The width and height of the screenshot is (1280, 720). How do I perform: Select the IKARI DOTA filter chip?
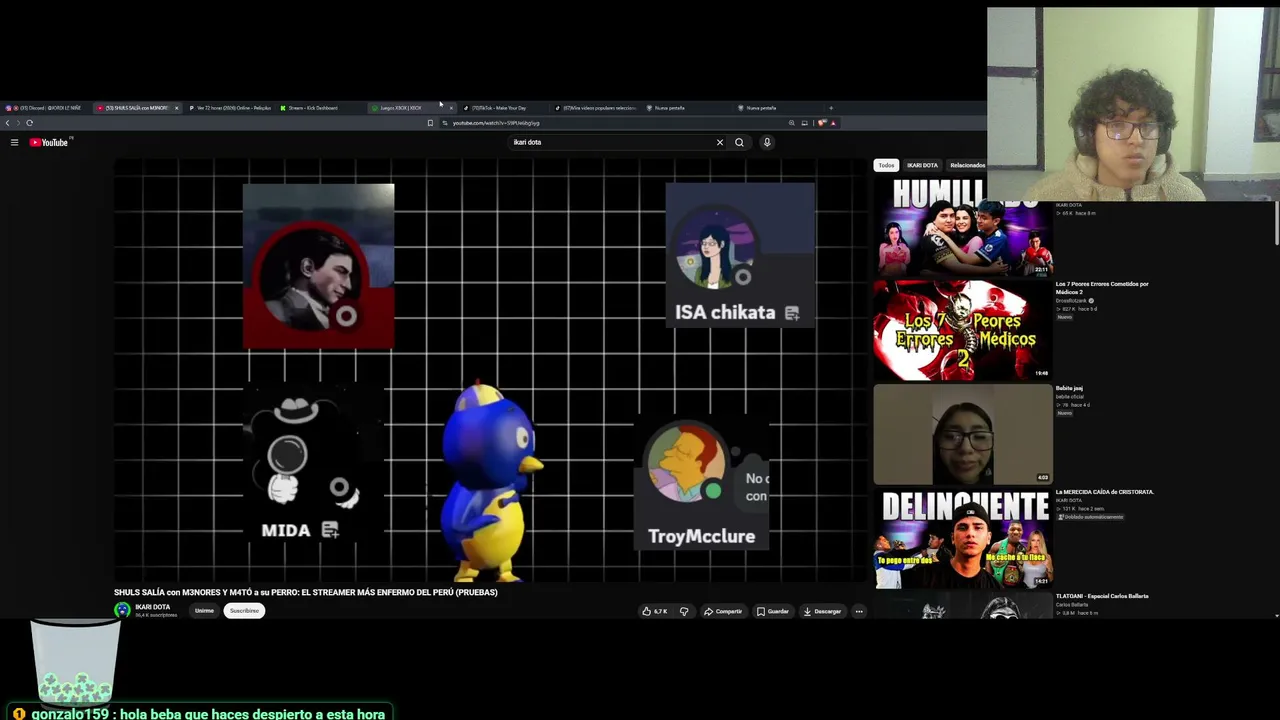pos(922,165)
